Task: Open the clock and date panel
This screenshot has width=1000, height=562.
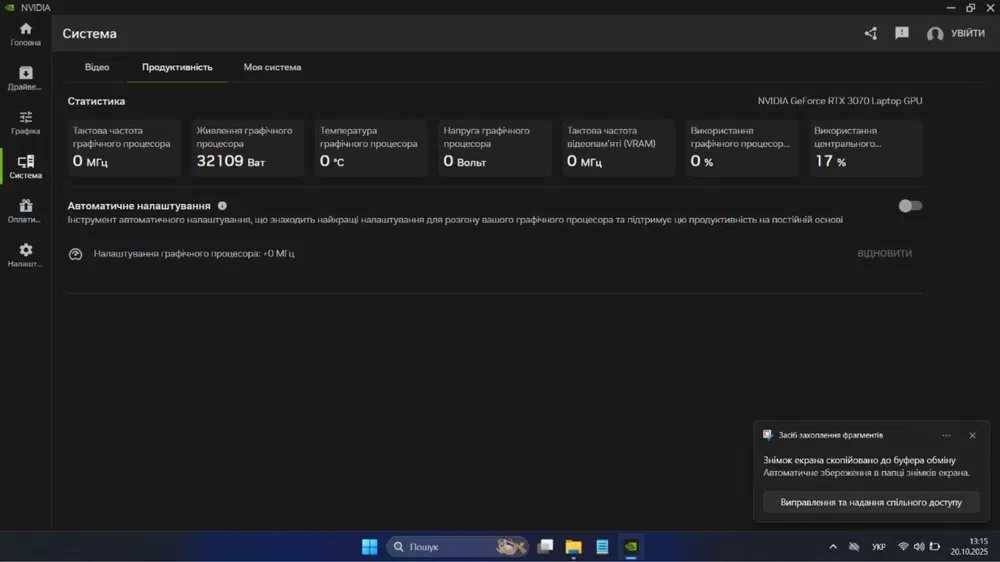Action: coord(969,547)
